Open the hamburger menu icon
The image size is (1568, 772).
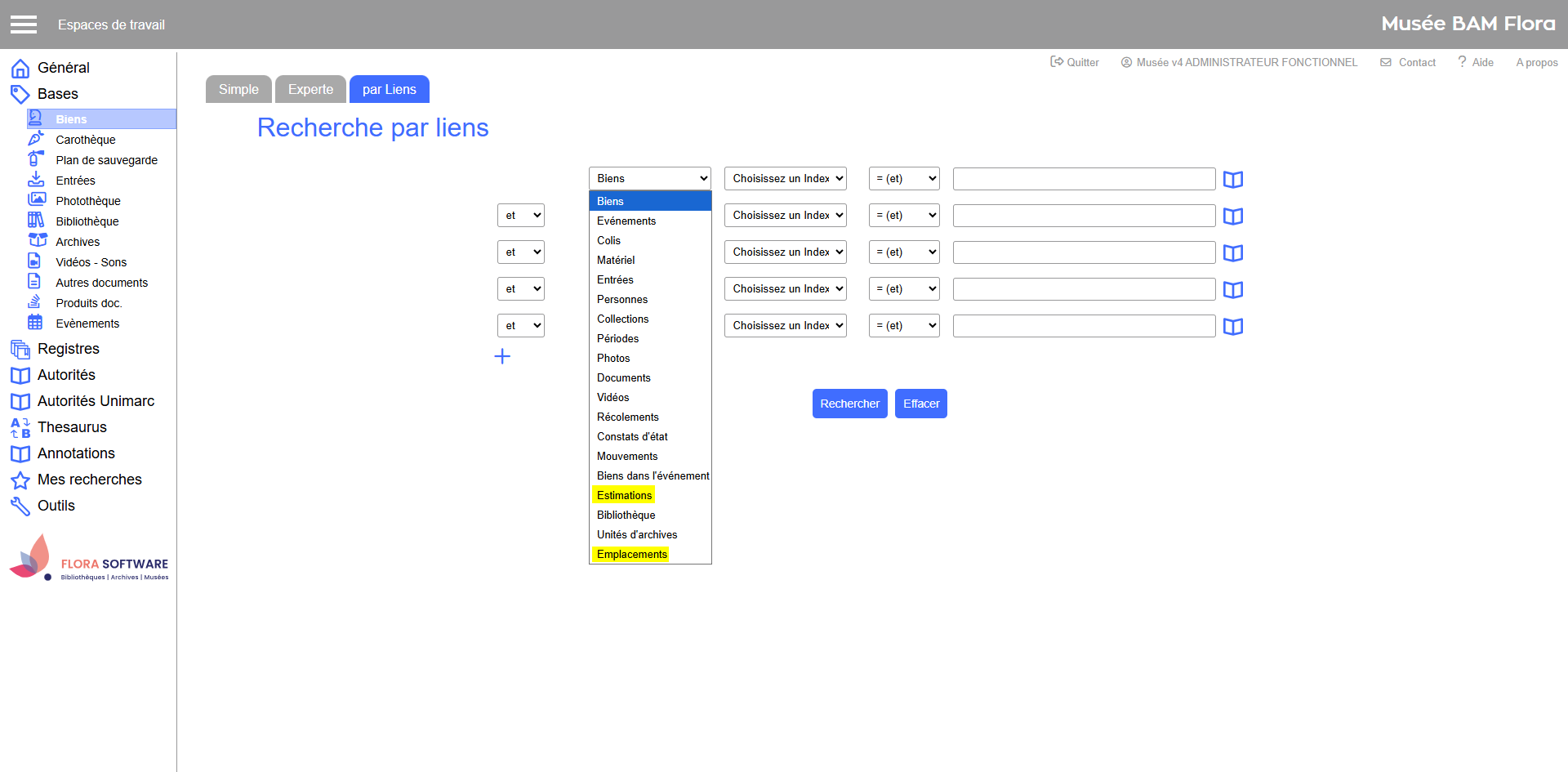click(24, 25)
